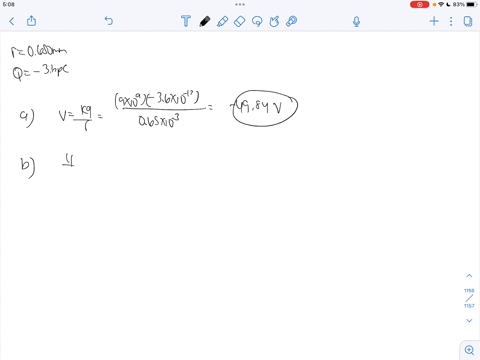Image resolution: width=480 pixels, height=360 pixels.
Task: Select the Lasso selection tool
Action: click(257, 21)
